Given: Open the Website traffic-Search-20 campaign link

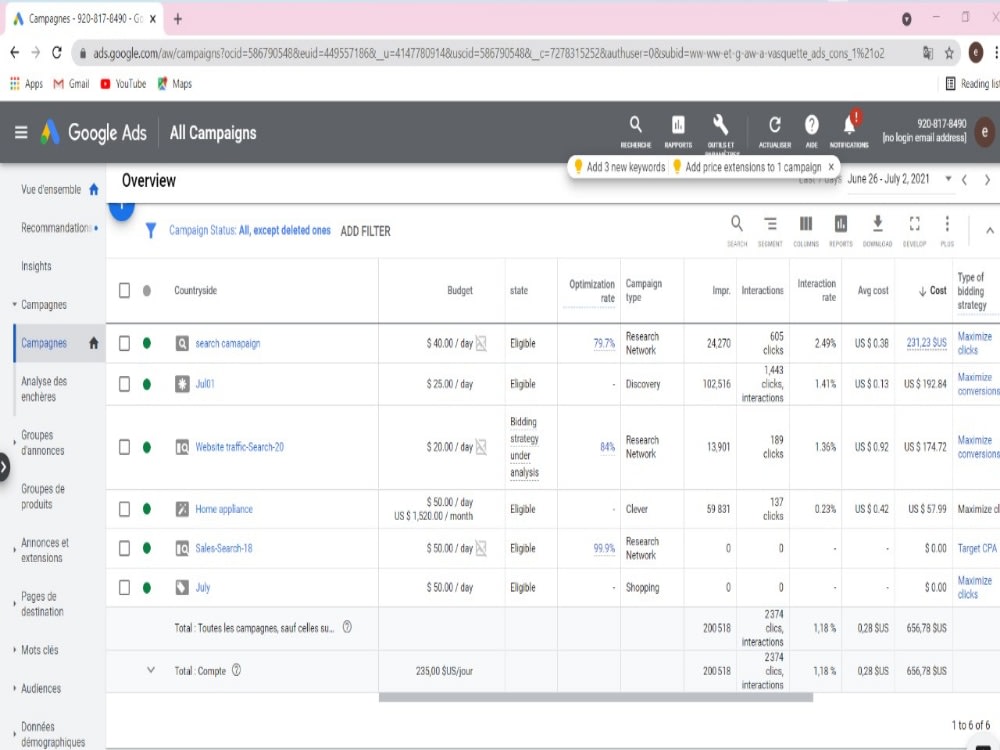Looking at the screenshot, I should (239, 447).
